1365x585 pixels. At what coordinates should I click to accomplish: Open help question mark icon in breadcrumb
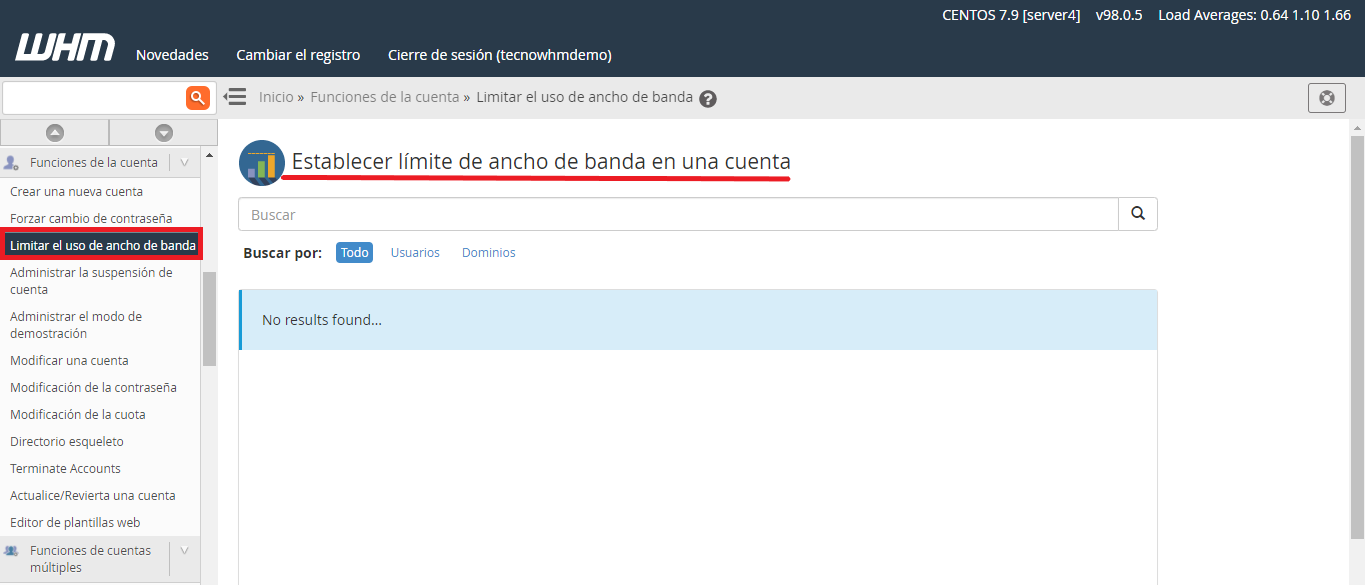coord(708,98)
